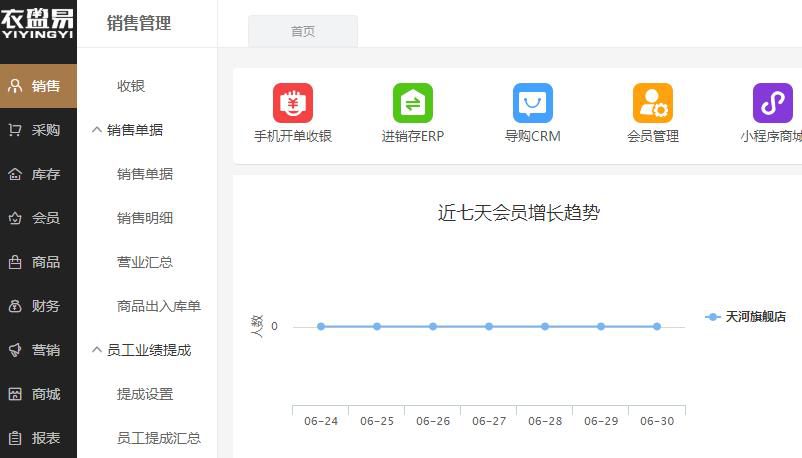Screen dimensions: 802x458
Task: Click the 库存 sidebar label
Action: (x=46, y=174)
